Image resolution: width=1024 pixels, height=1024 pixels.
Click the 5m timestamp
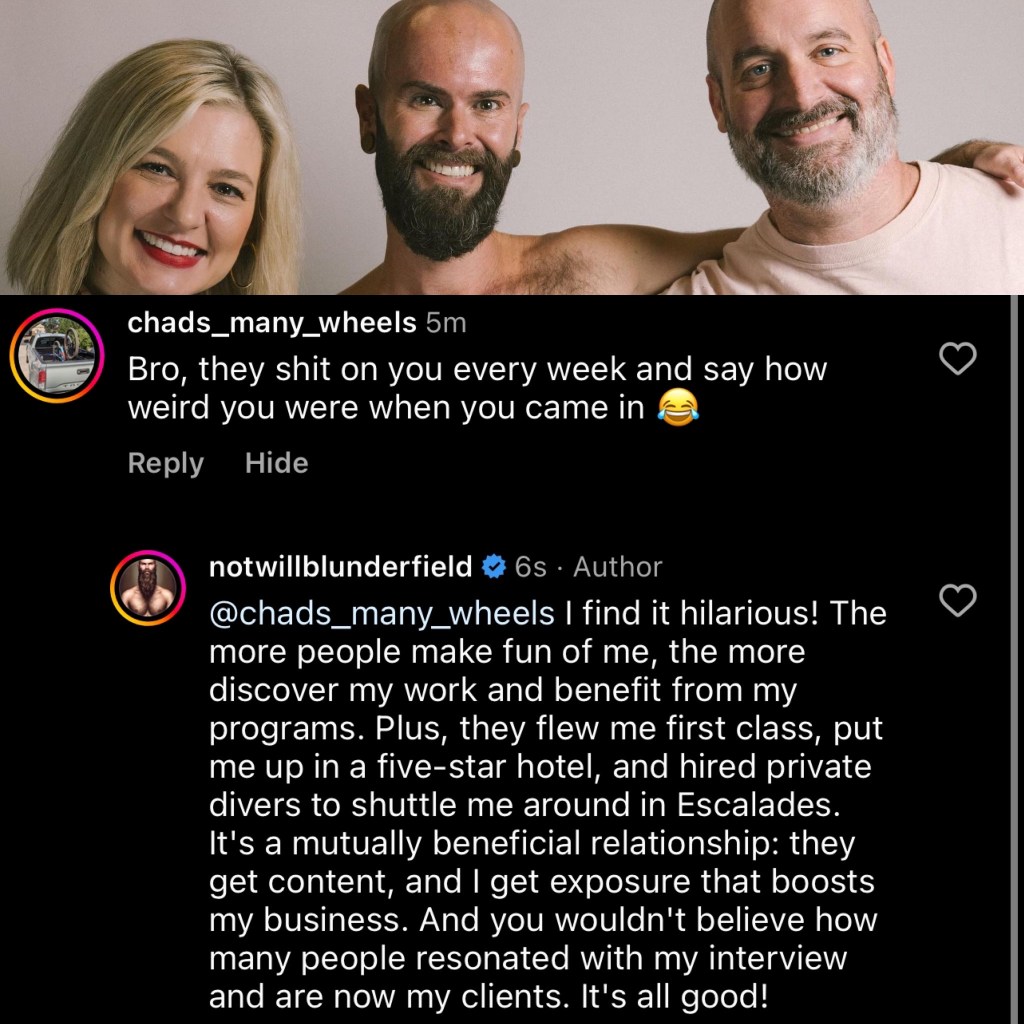tap(446, 323)
